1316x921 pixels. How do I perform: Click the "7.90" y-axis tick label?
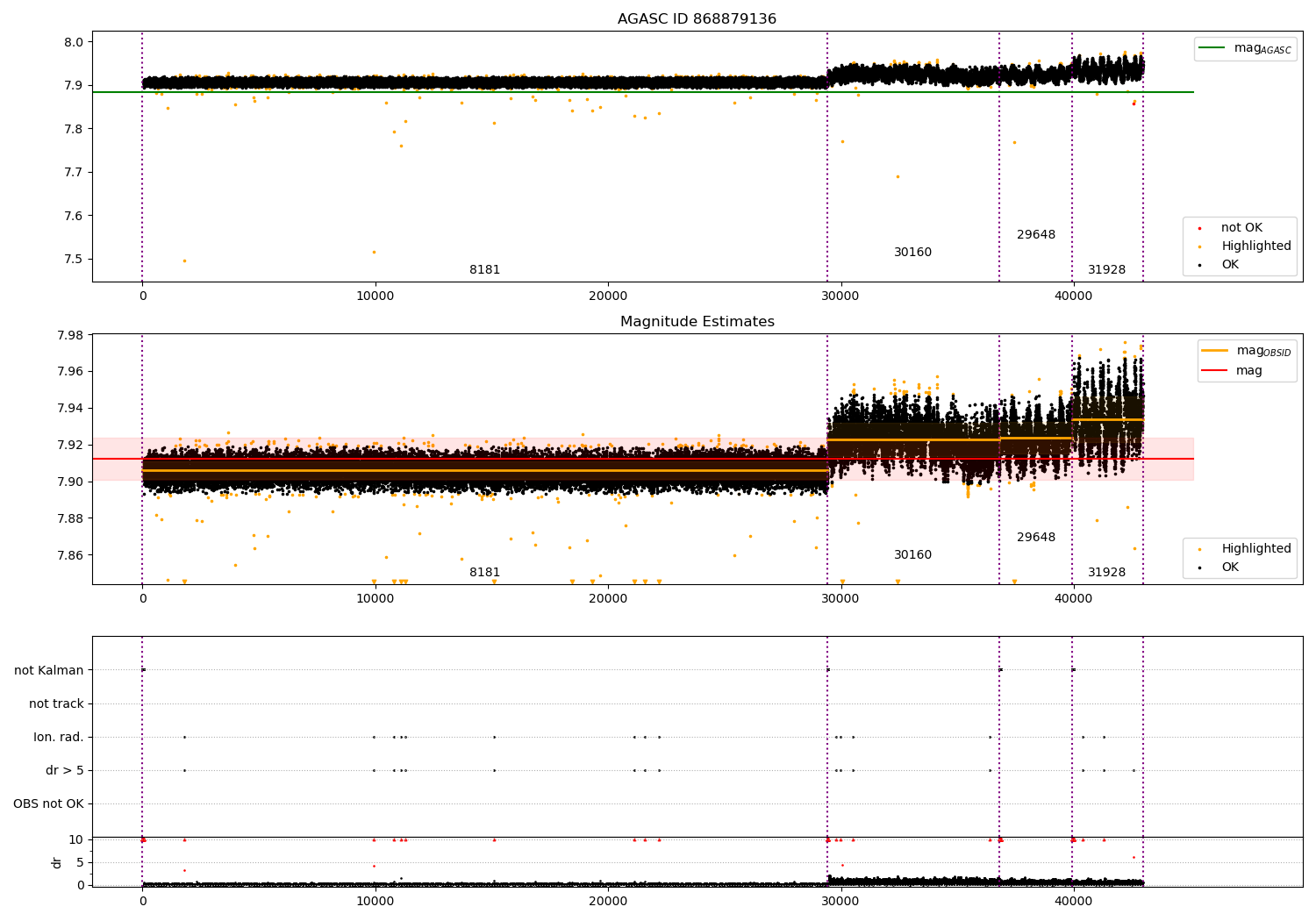[70, 482]
